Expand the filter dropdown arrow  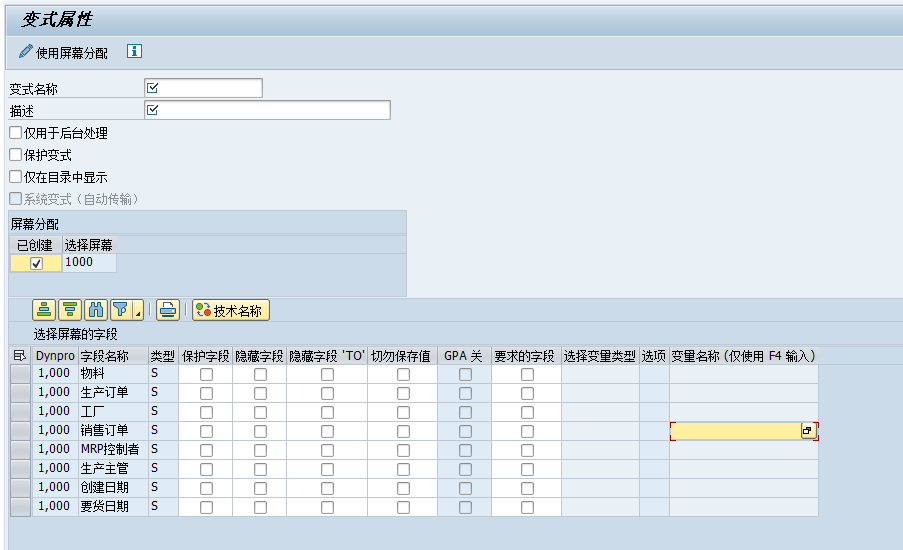point(137,313)
